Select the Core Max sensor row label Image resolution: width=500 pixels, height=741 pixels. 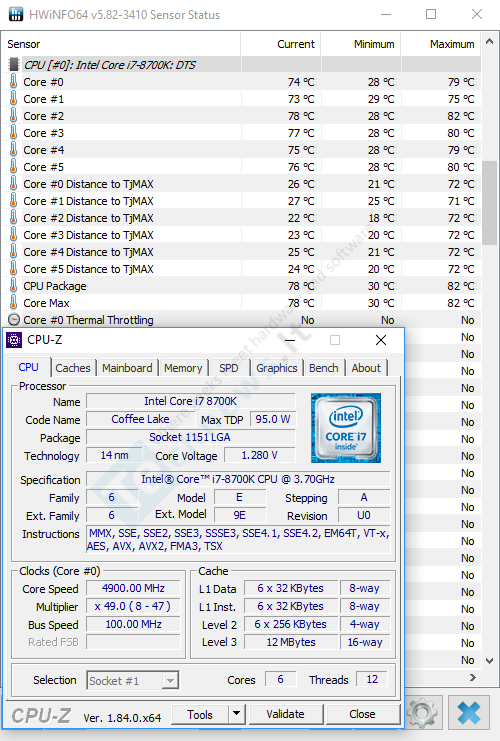pos(46,303)
